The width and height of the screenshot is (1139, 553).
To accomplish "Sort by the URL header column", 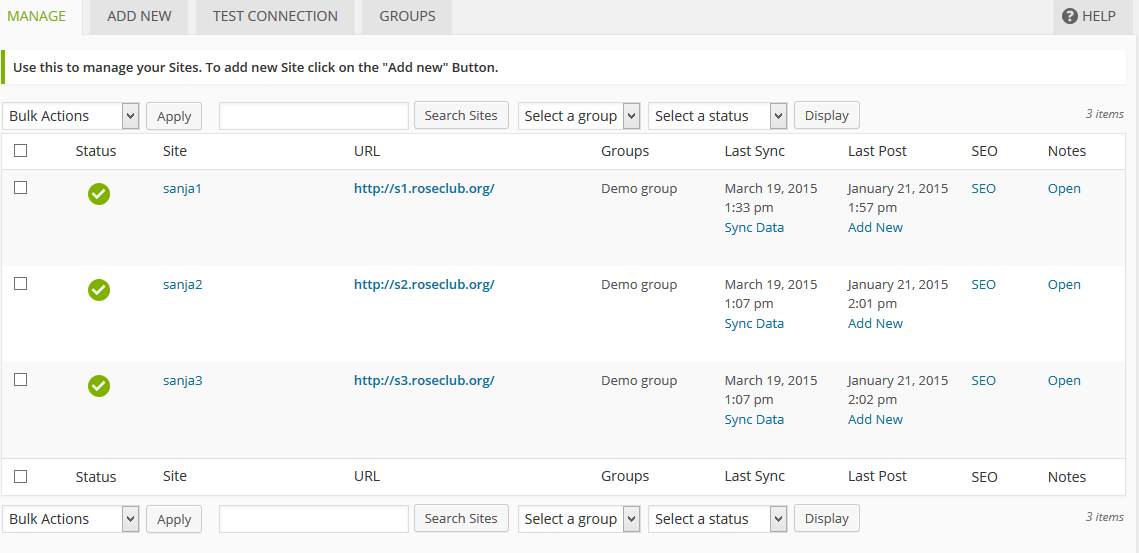I will (x=367, y=151).
